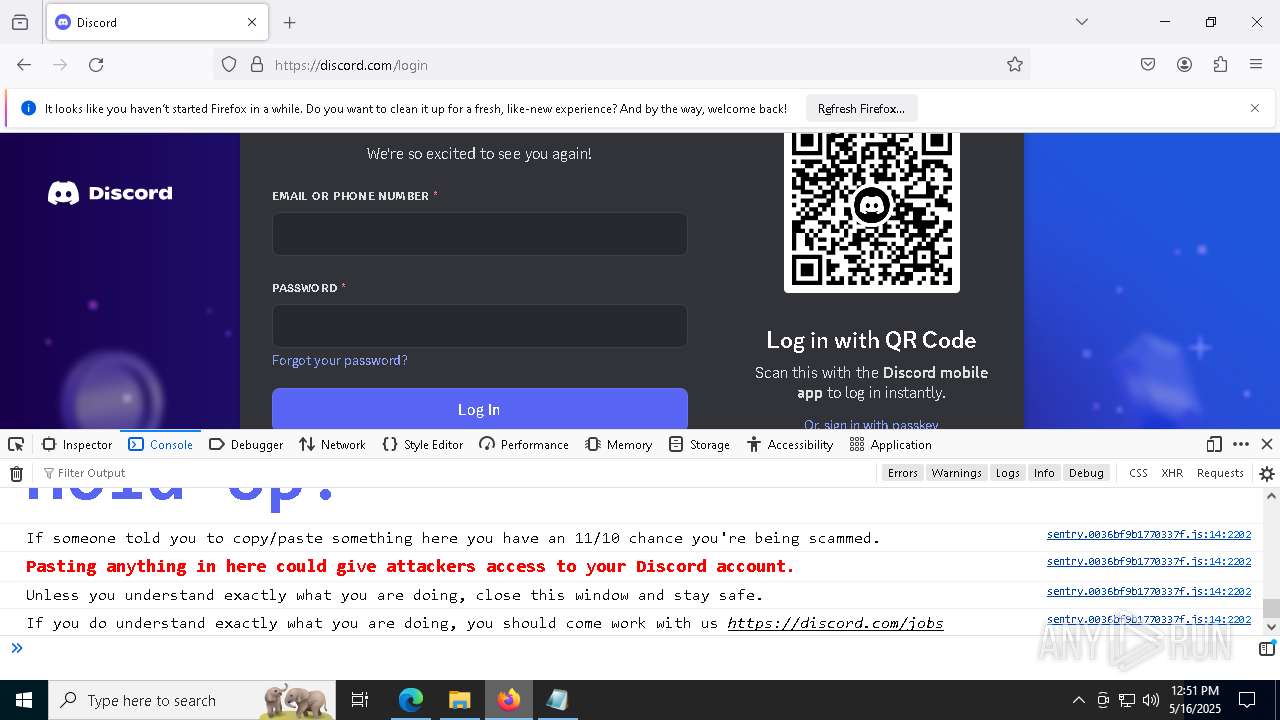Viewport: 1280px width, 720px height.
Task: Click Refresh Firefox... button
Action: tap(861, 108)
